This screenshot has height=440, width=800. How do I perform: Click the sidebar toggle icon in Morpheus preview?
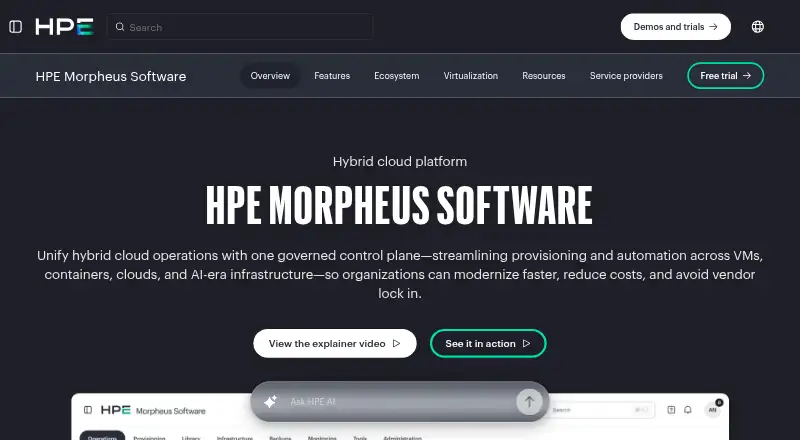[x=88, y=410]
